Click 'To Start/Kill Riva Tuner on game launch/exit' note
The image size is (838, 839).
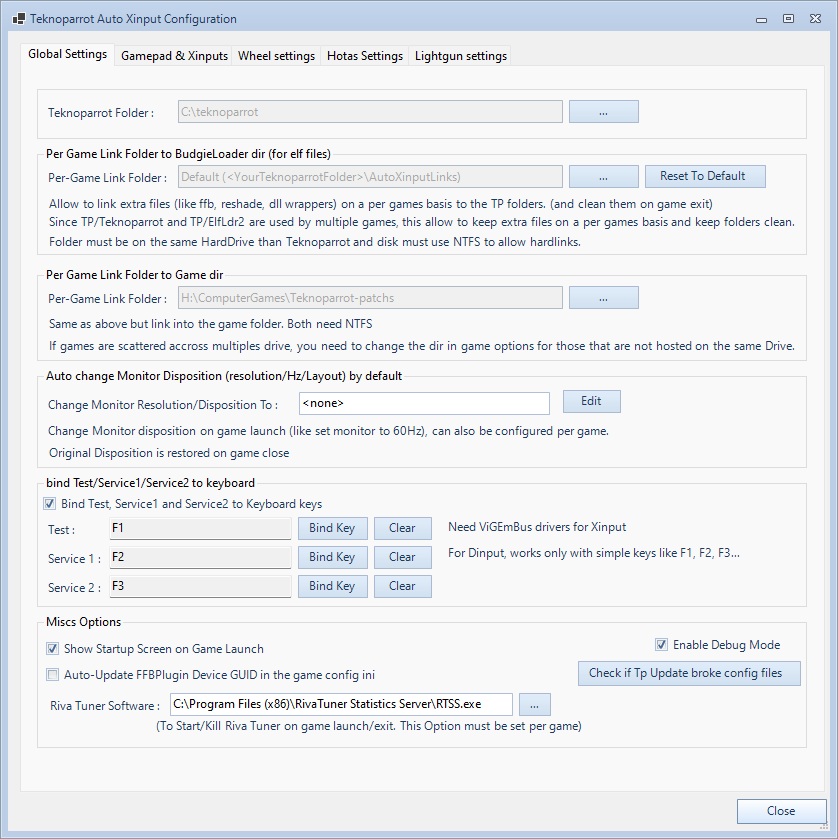point(369,726)
